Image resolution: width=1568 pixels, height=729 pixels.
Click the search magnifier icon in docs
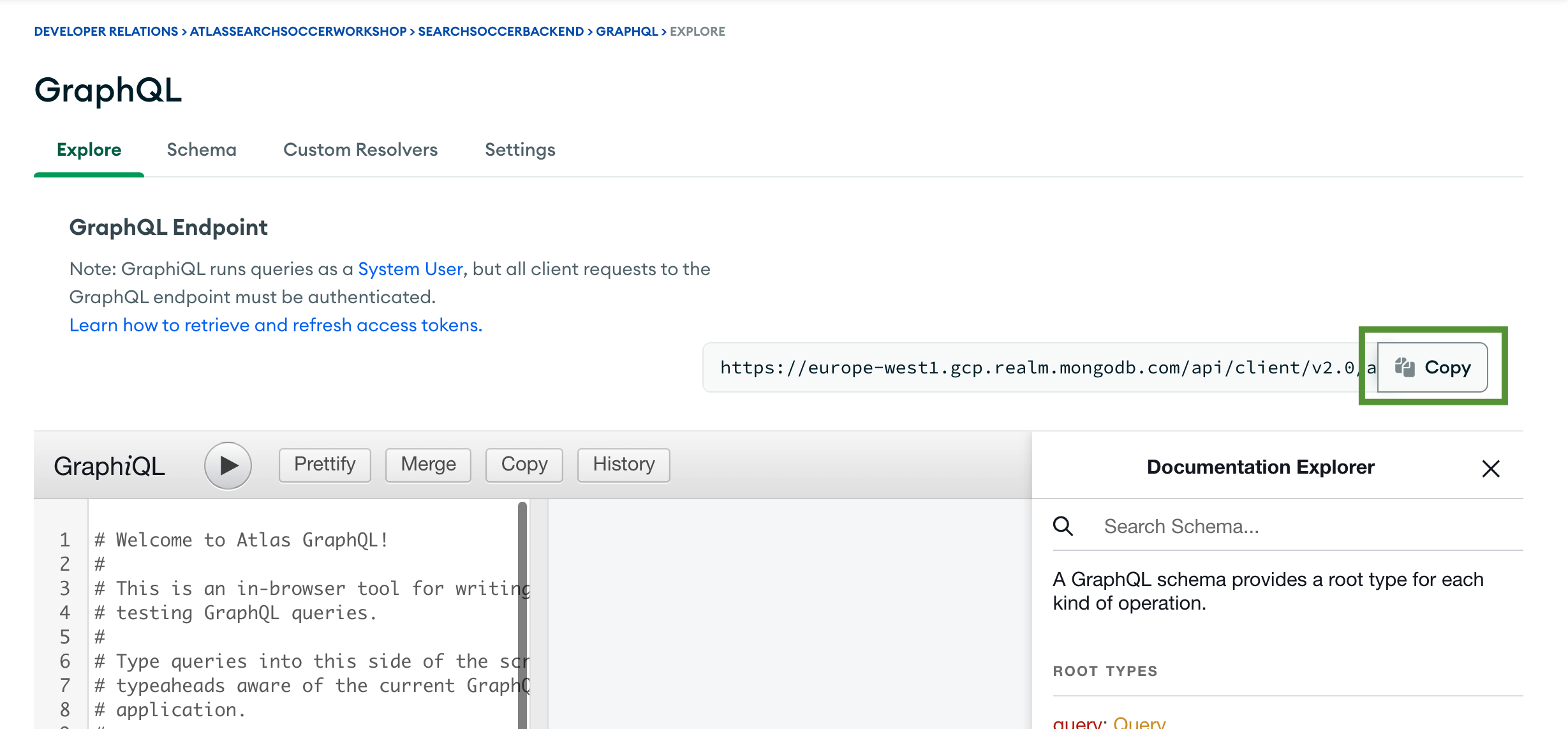click(x=1063, y=526)
